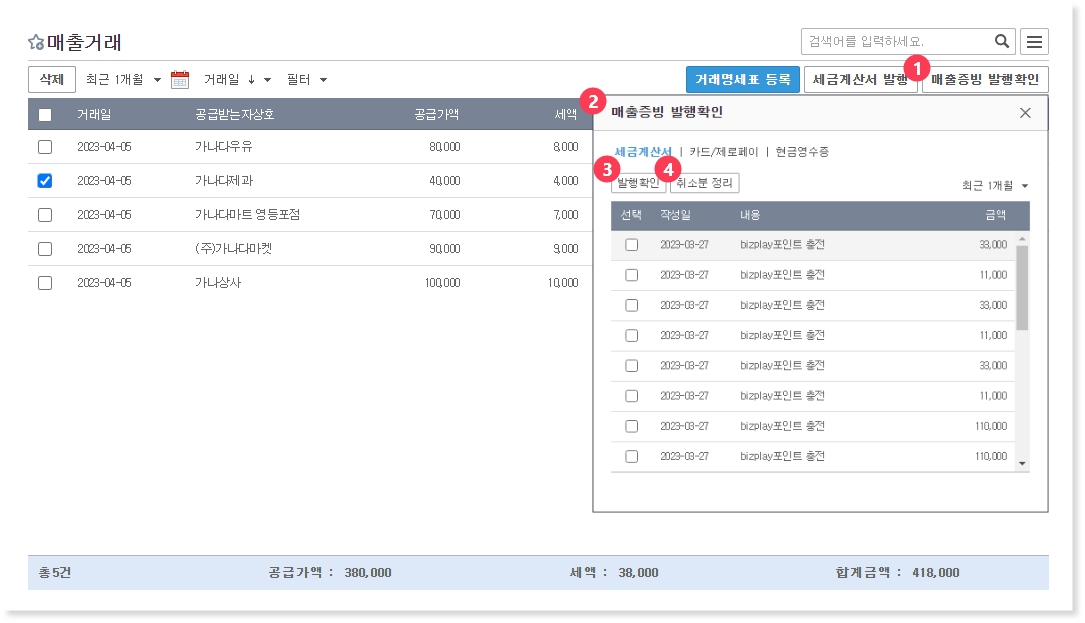Close the 매출증빙 발행확인 panel

[x=1025, y=112]
